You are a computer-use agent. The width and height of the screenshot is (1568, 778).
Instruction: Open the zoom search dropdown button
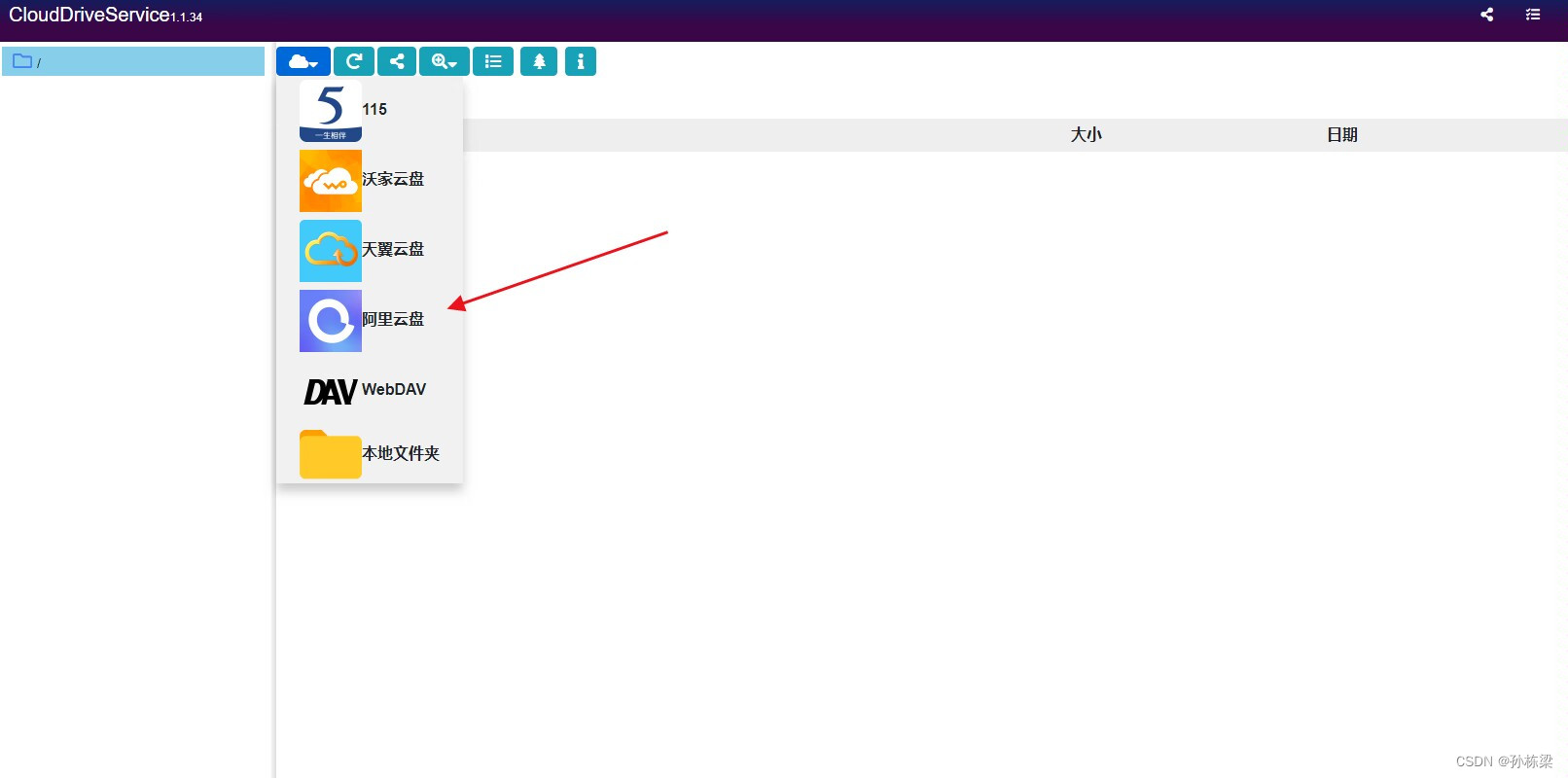[x=445, y=61]
